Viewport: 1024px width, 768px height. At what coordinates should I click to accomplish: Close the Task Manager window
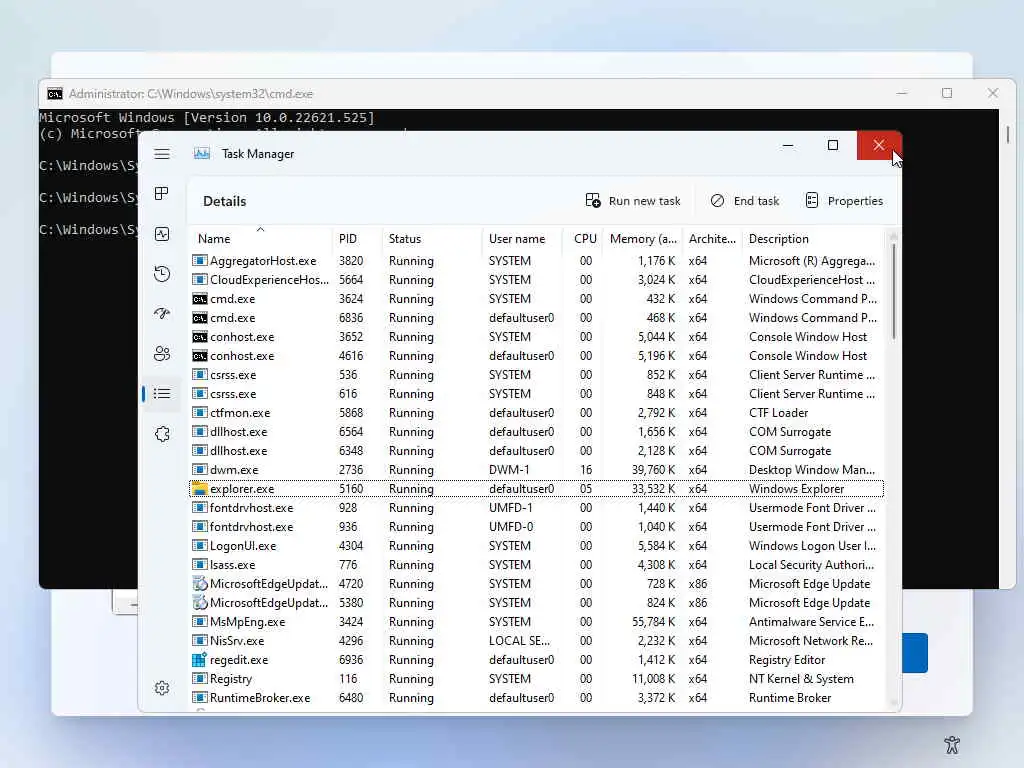(x=879, y=145)
